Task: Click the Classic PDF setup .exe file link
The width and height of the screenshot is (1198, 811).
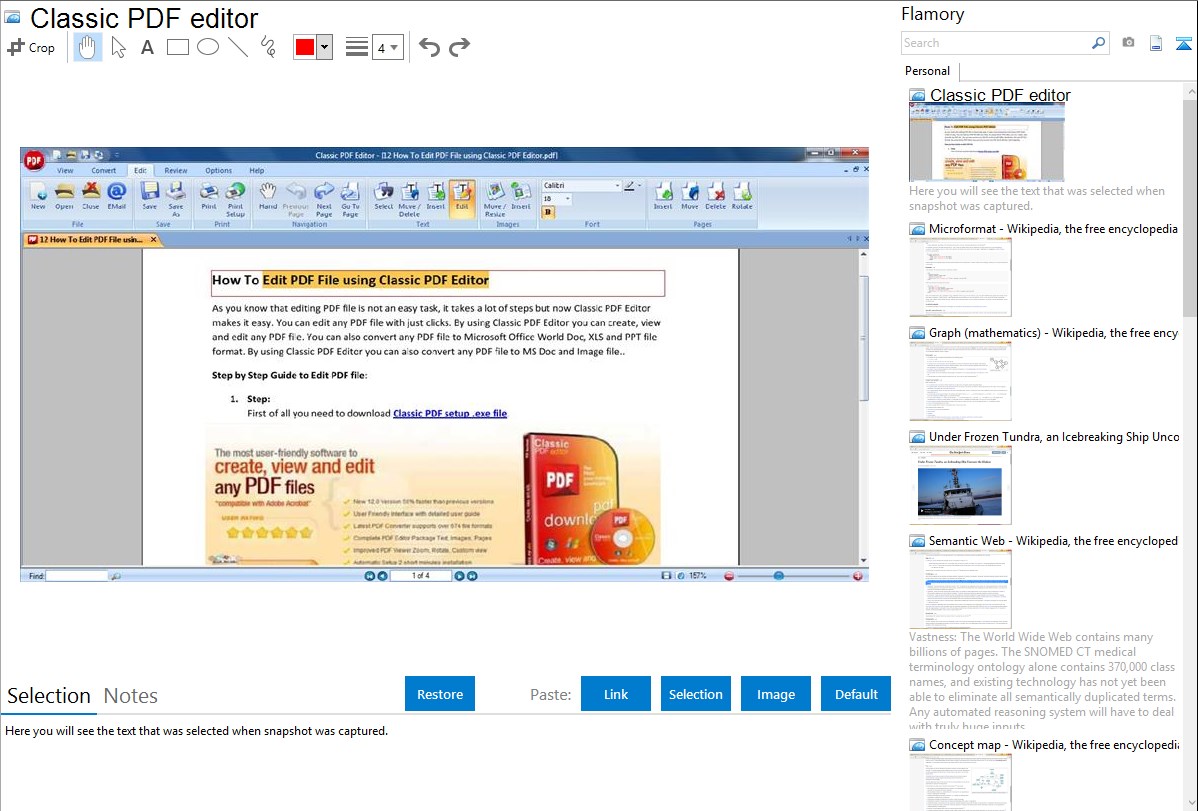Action: pos(450,414)
